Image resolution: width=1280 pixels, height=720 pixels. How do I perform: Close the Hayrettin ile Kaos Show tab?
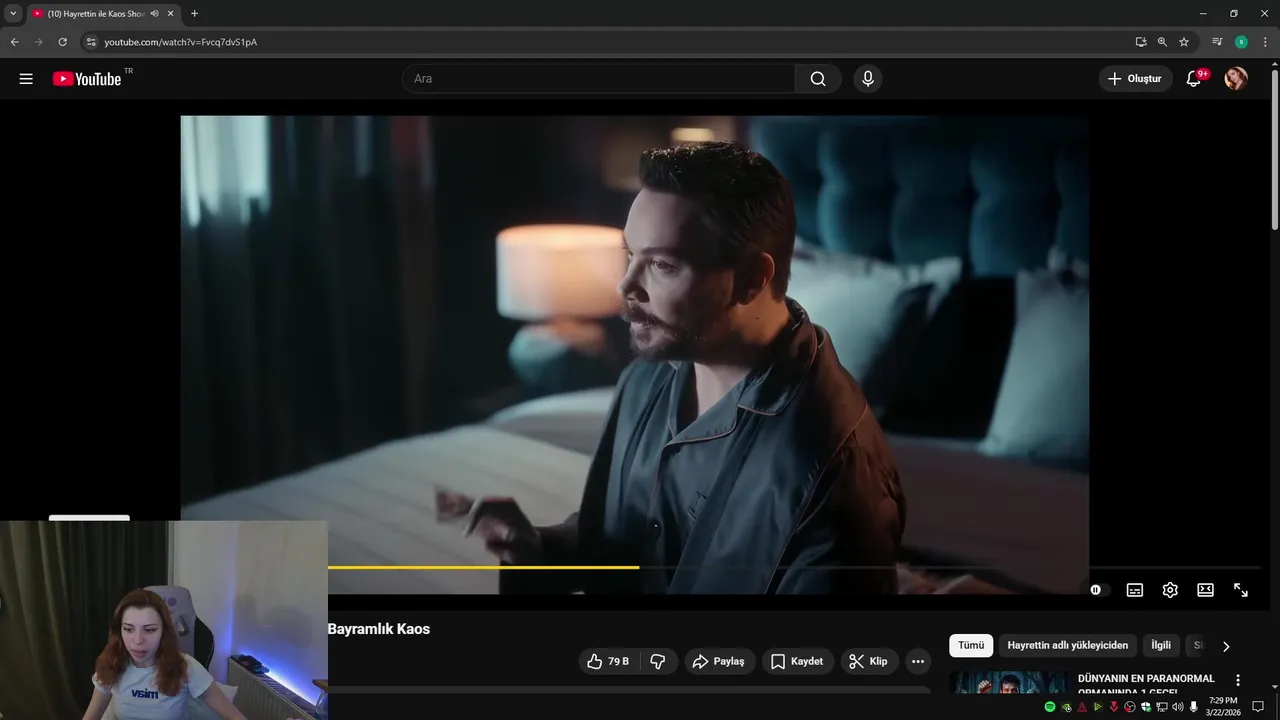pyautogui.click(x=170, y=14)
